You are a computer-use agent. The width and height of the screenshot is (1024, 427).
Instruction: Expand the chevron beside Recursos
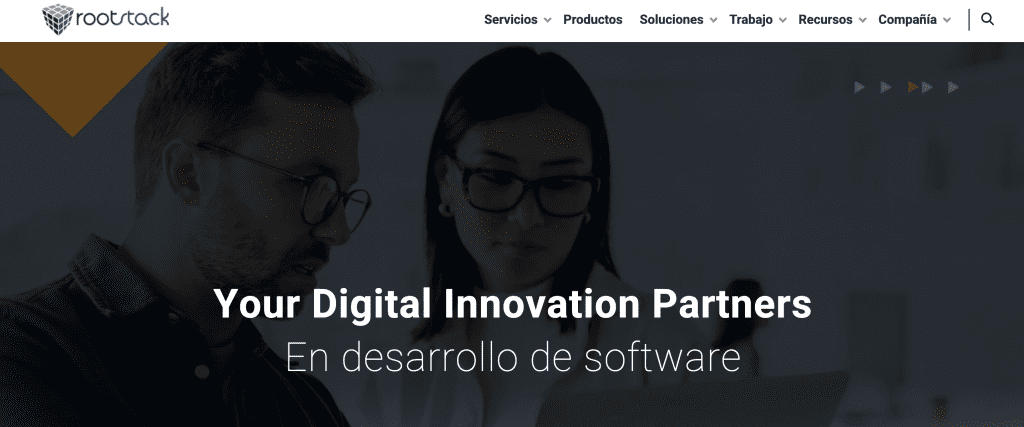coord(862,20)
